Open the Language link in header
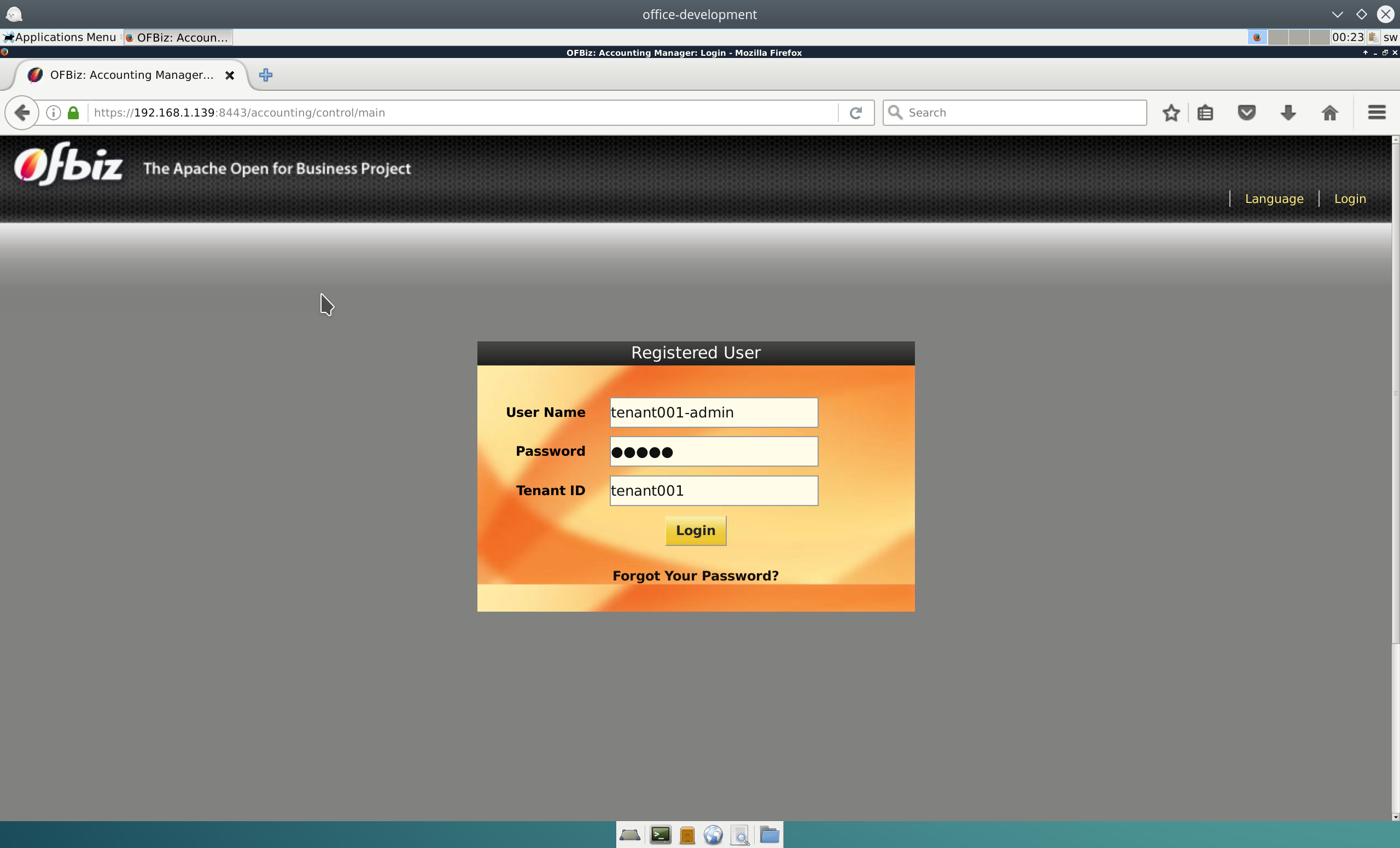The width and height of the screenshot is (1400, 848). [x=1274, y=199]
